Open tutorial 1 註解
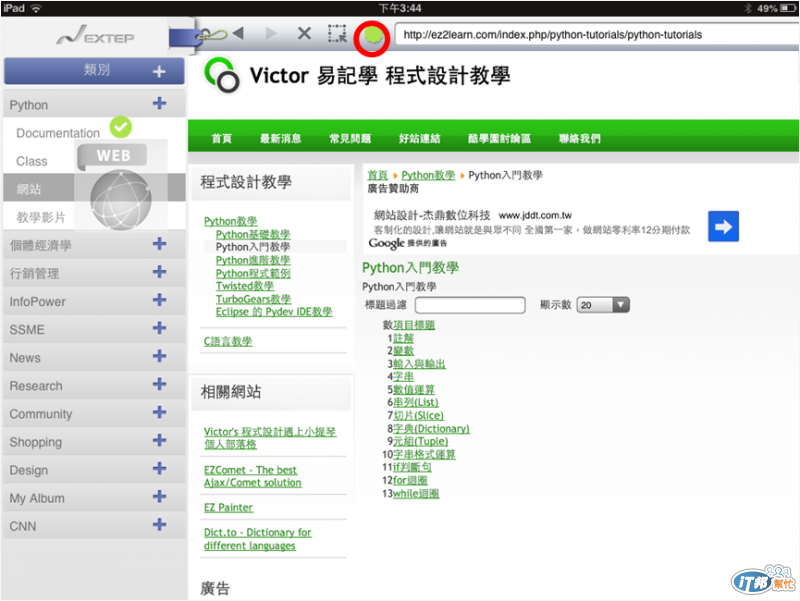 click(404, 338)
